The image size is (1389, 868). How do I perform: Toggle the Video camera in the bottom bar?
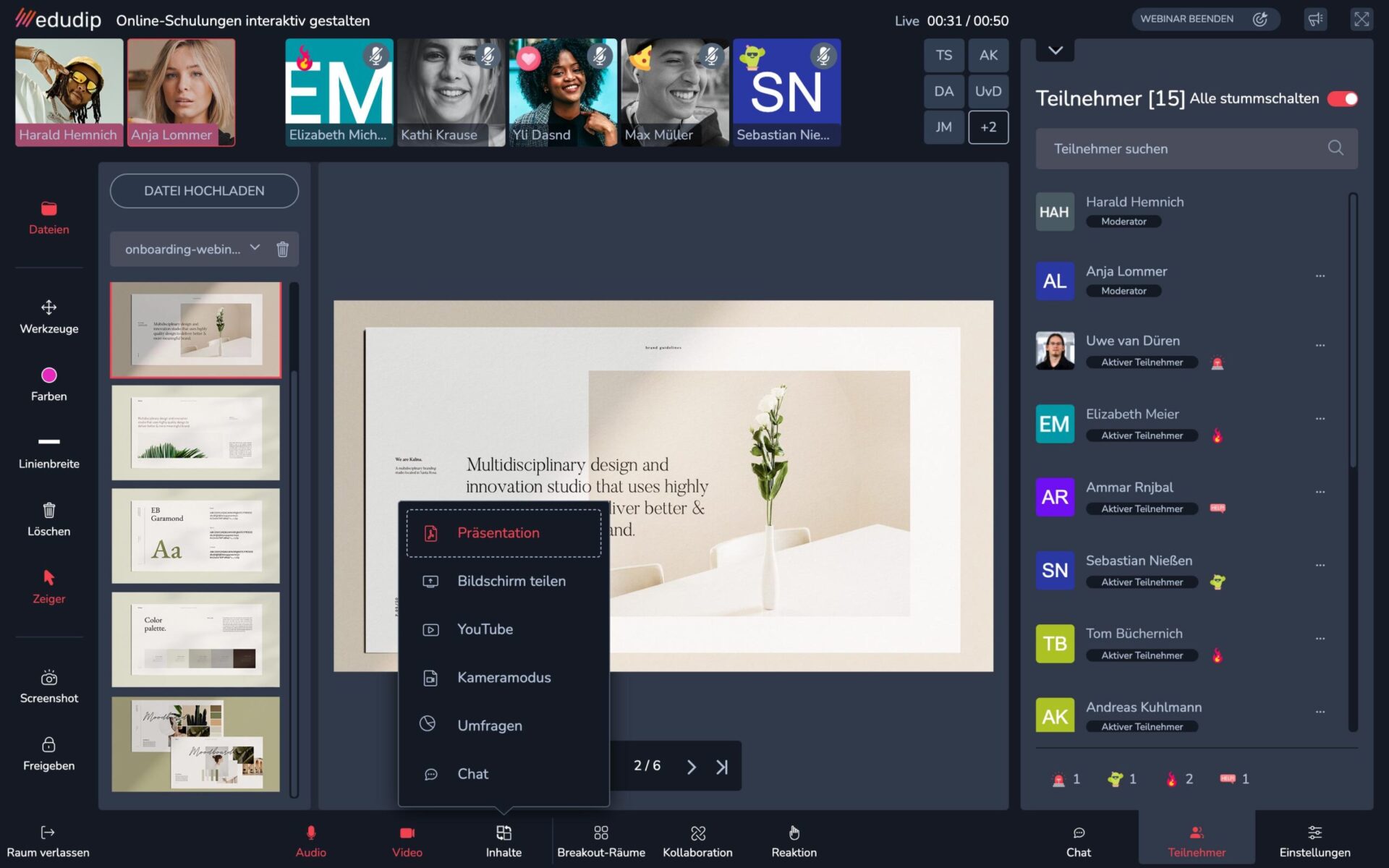click(407, 841)
